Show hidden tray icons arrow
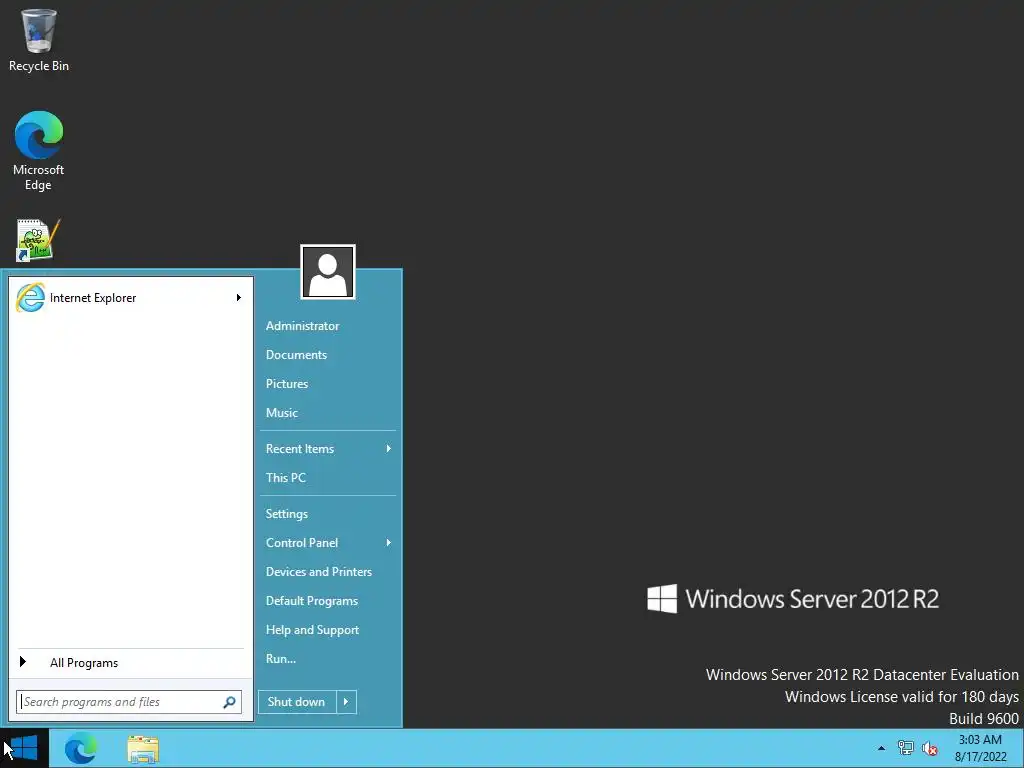Viewport: 1024px width, 768px height. pyautogui.click(x=881, y=748)
